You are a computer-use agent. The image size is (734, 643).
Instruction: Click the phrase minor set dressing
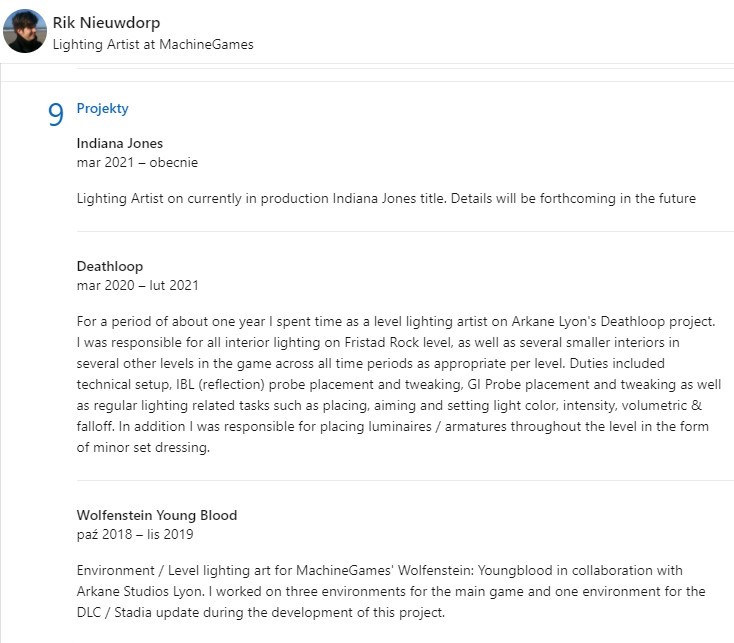(153, 447)
